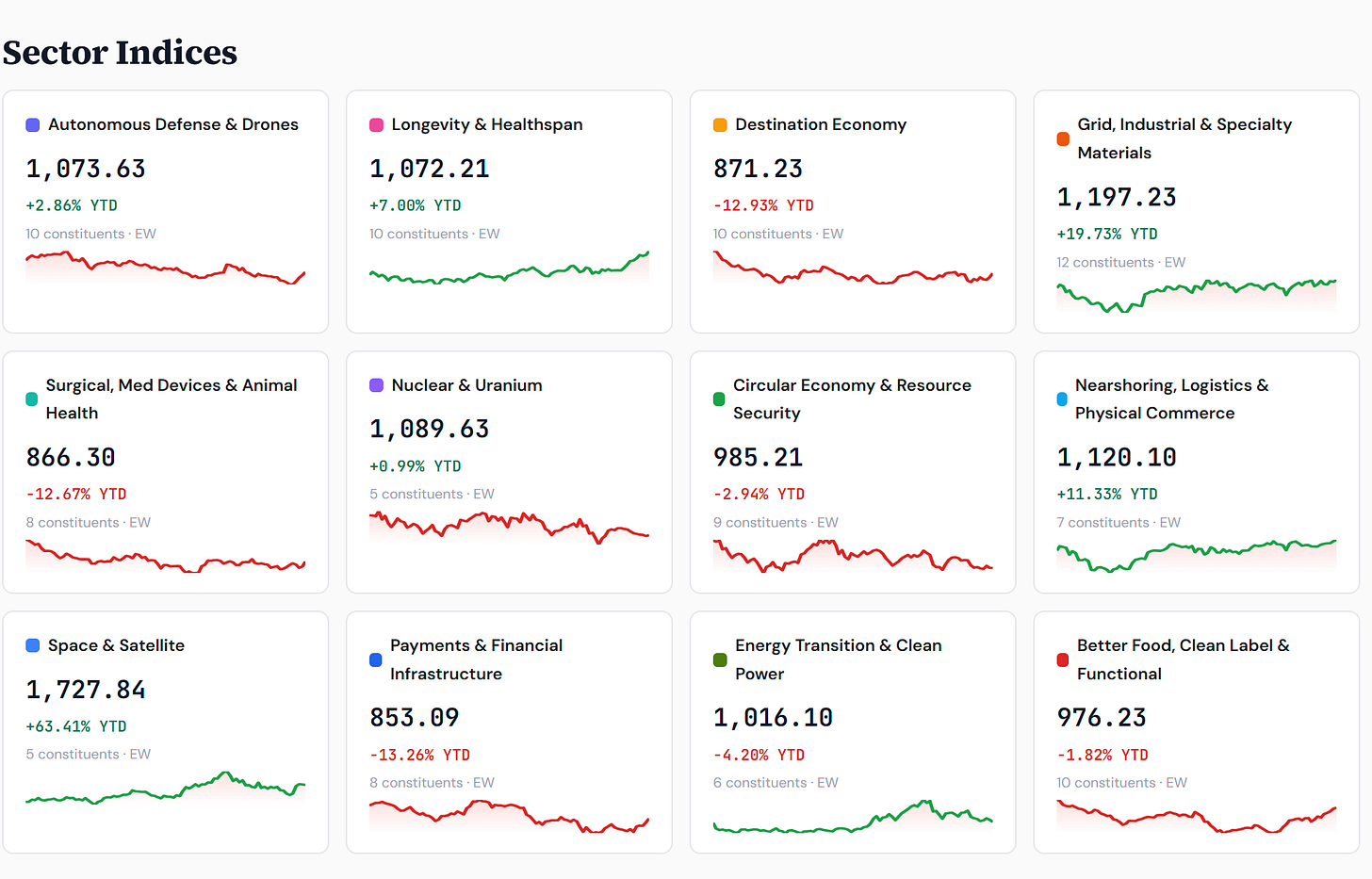This screenshot has height=879, width=1372.
Task: Click the red-orange swatch beside Grid, Industrial & Specialty Materials
Action: click(1063, 138)
